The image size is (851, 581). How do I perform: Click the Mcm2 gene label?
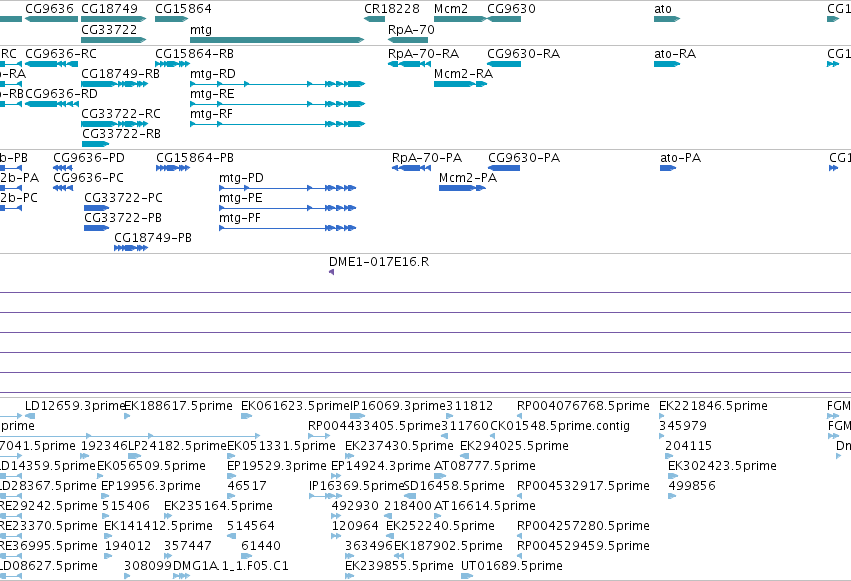tap(450, 9)
